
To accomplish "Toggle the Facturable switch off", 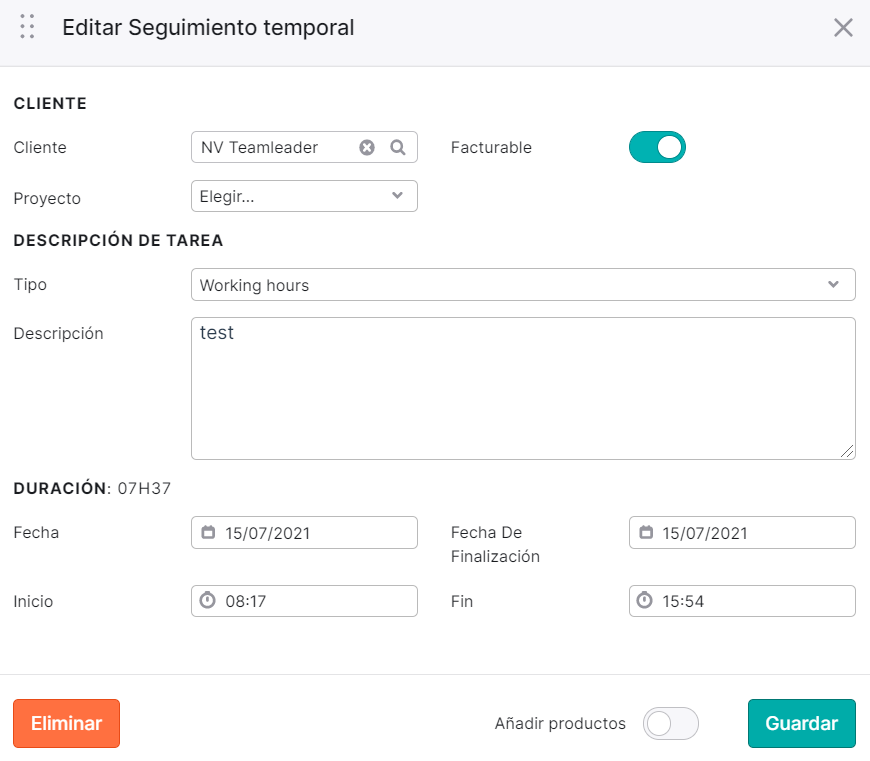I will [657, 147].
